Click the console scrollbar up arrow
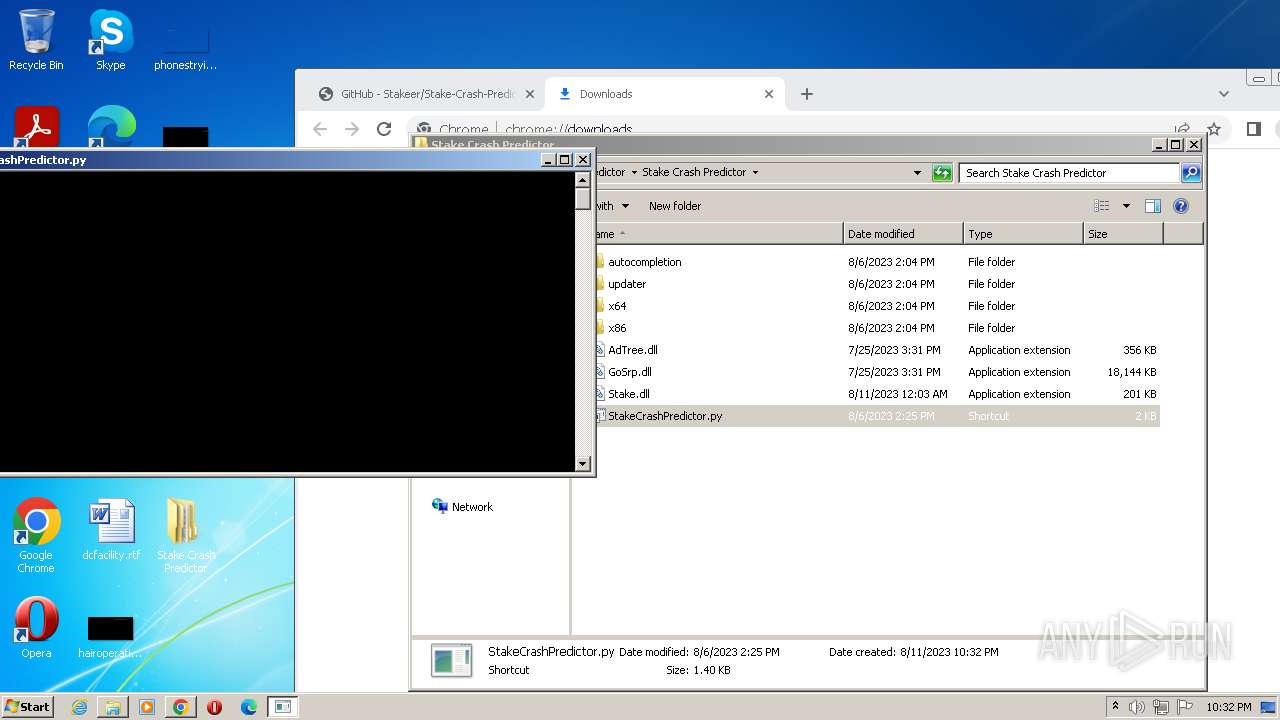This screenshot has width=1280, height=720. 583,180
